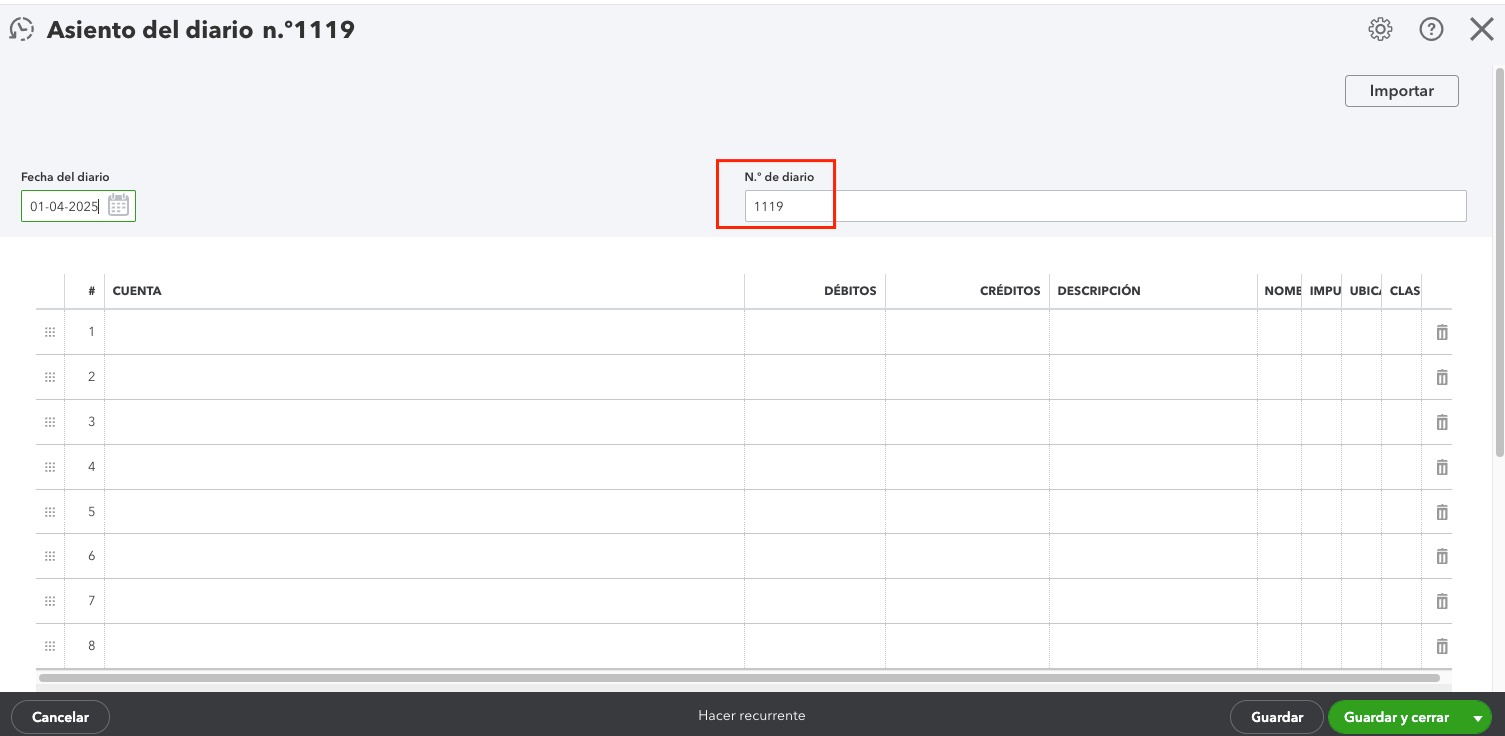Click the drag handle on line 2
Screen dimensions: 1505x736
pos(50,377)
